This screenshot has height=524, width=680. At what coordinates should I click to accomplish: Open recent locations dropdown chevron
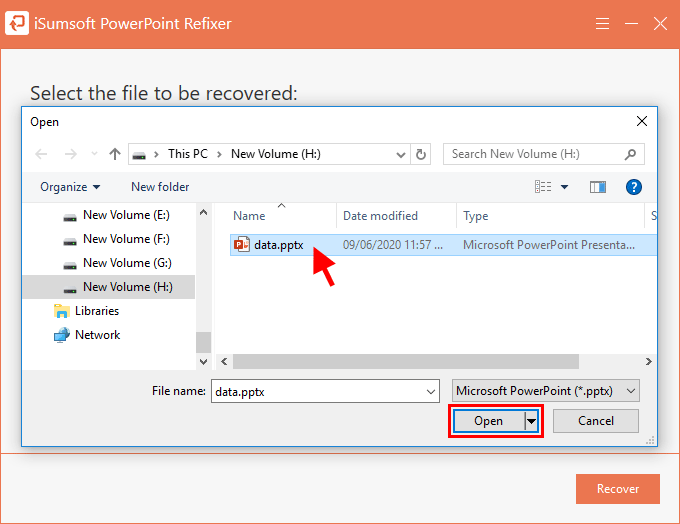pyautogui.click(x=94, y=154)
